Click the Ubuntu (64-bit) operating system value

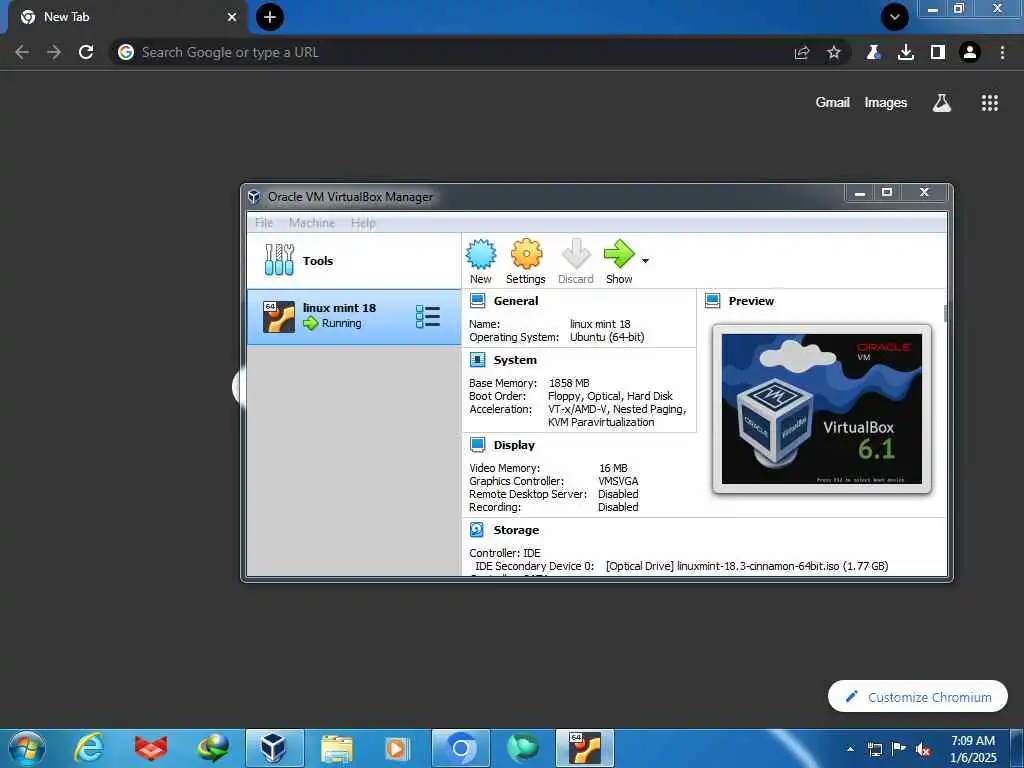[x=607, y=337]
